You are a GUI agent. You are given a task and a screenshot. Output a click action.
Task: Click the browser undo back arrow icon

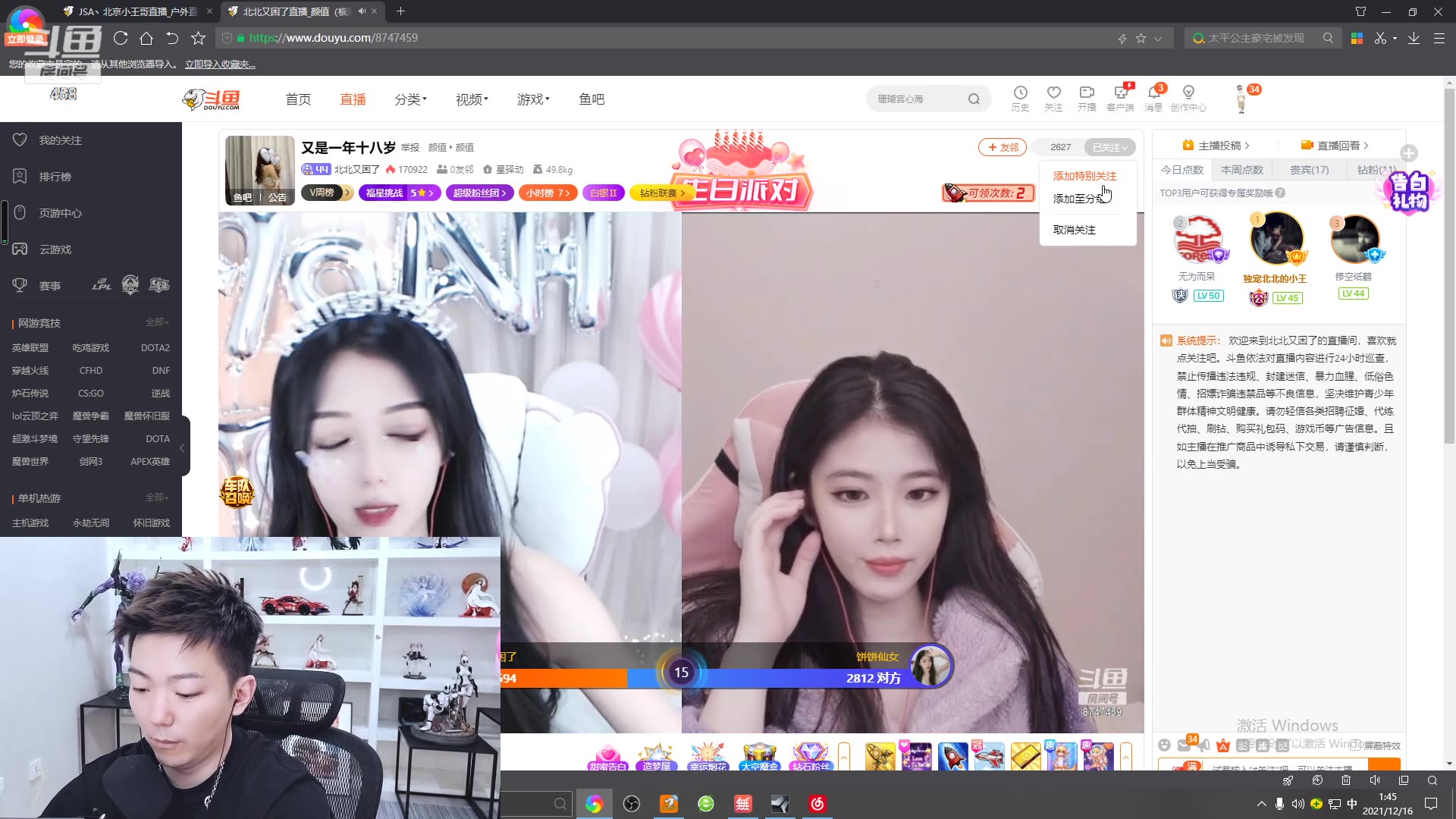[172, 38]
